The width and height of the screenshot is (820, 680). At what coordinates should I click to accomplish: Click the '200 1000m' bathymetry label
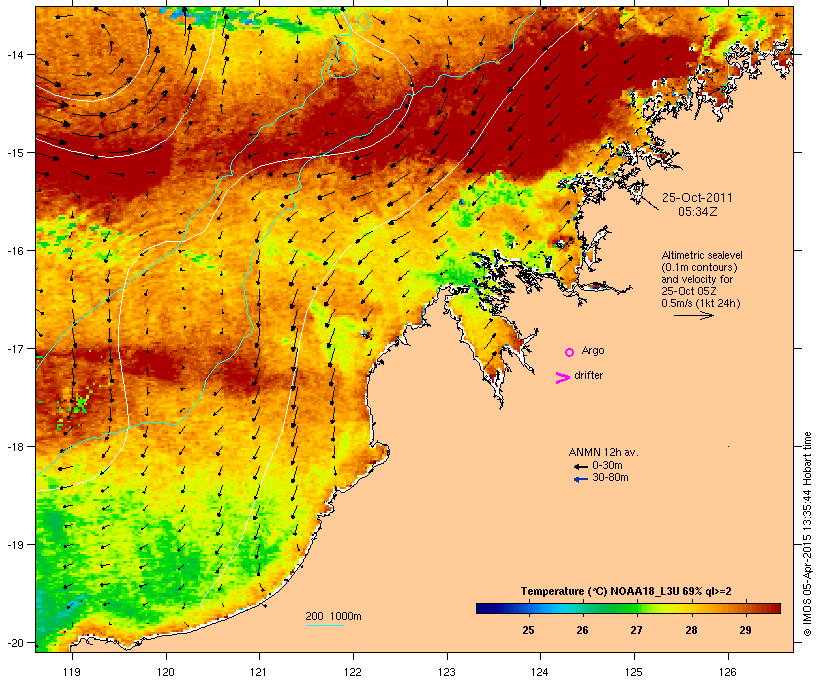tap(333, 616)
